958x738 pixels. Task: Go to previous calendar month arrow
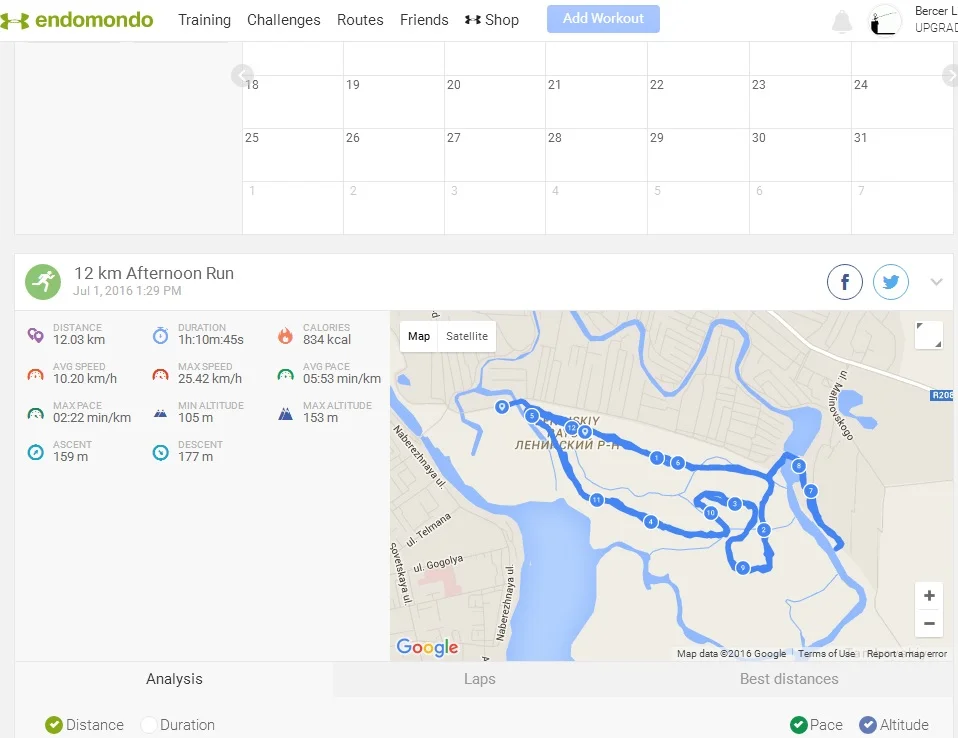point(241,75)
